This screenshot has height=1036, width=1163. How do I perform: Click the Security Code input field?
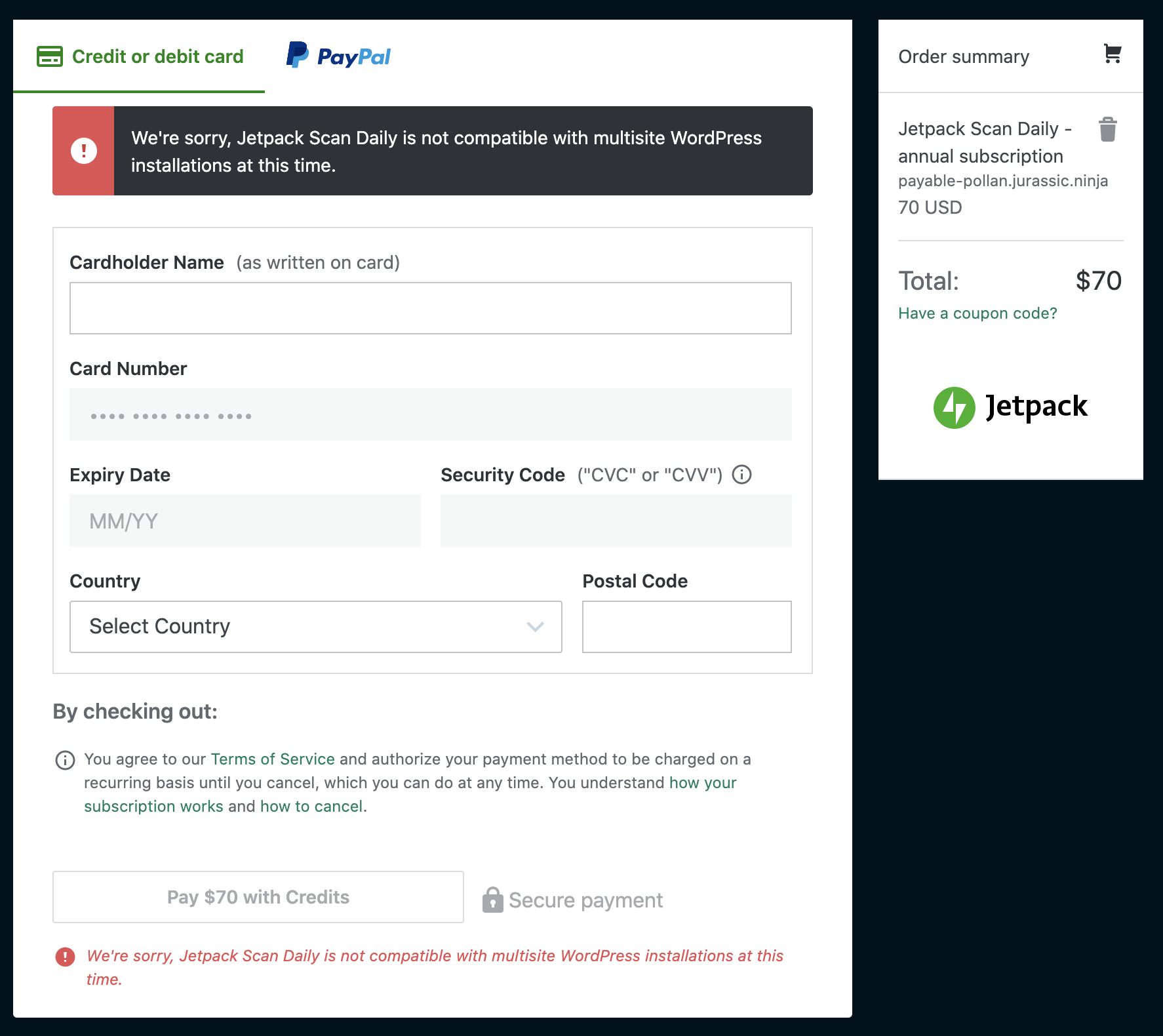click(x=616, y=521)
